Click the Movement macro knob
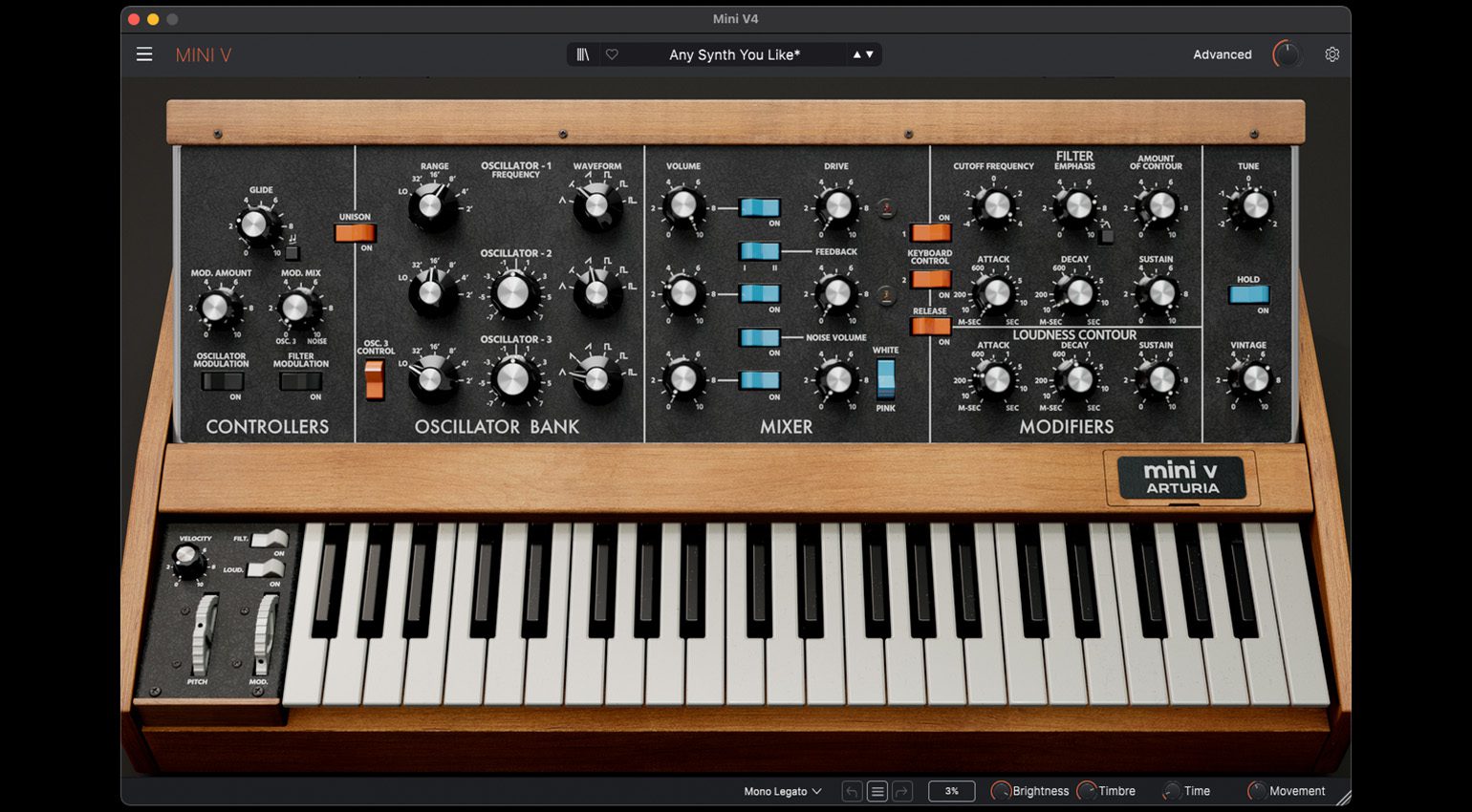Viewport: 1472px width, 812px height. pos(1256,791)
